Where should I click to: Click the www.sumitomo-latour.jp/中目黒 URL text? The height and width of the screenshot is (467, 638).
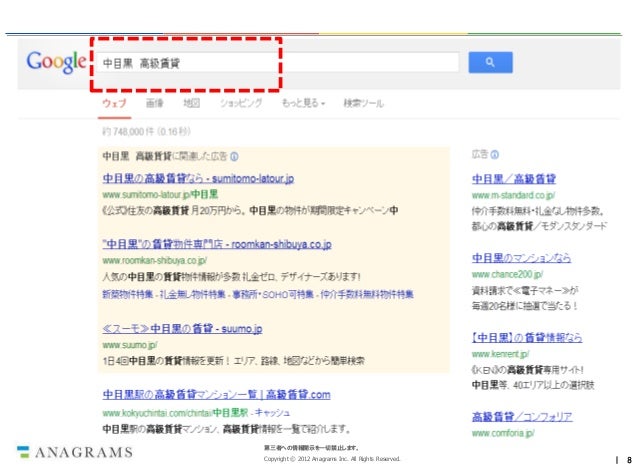160,195
